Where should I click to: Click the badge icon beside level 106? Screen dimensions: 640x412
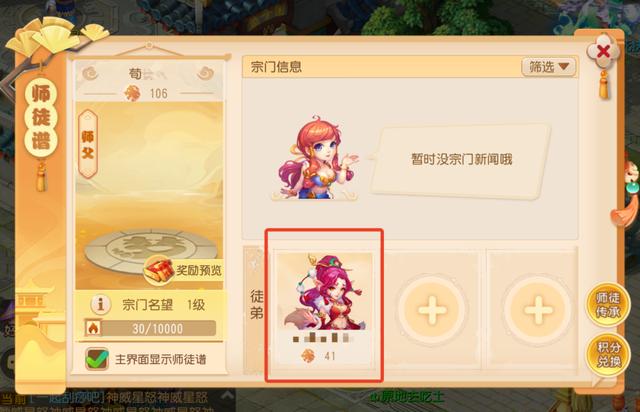click(x=132, y=94)
